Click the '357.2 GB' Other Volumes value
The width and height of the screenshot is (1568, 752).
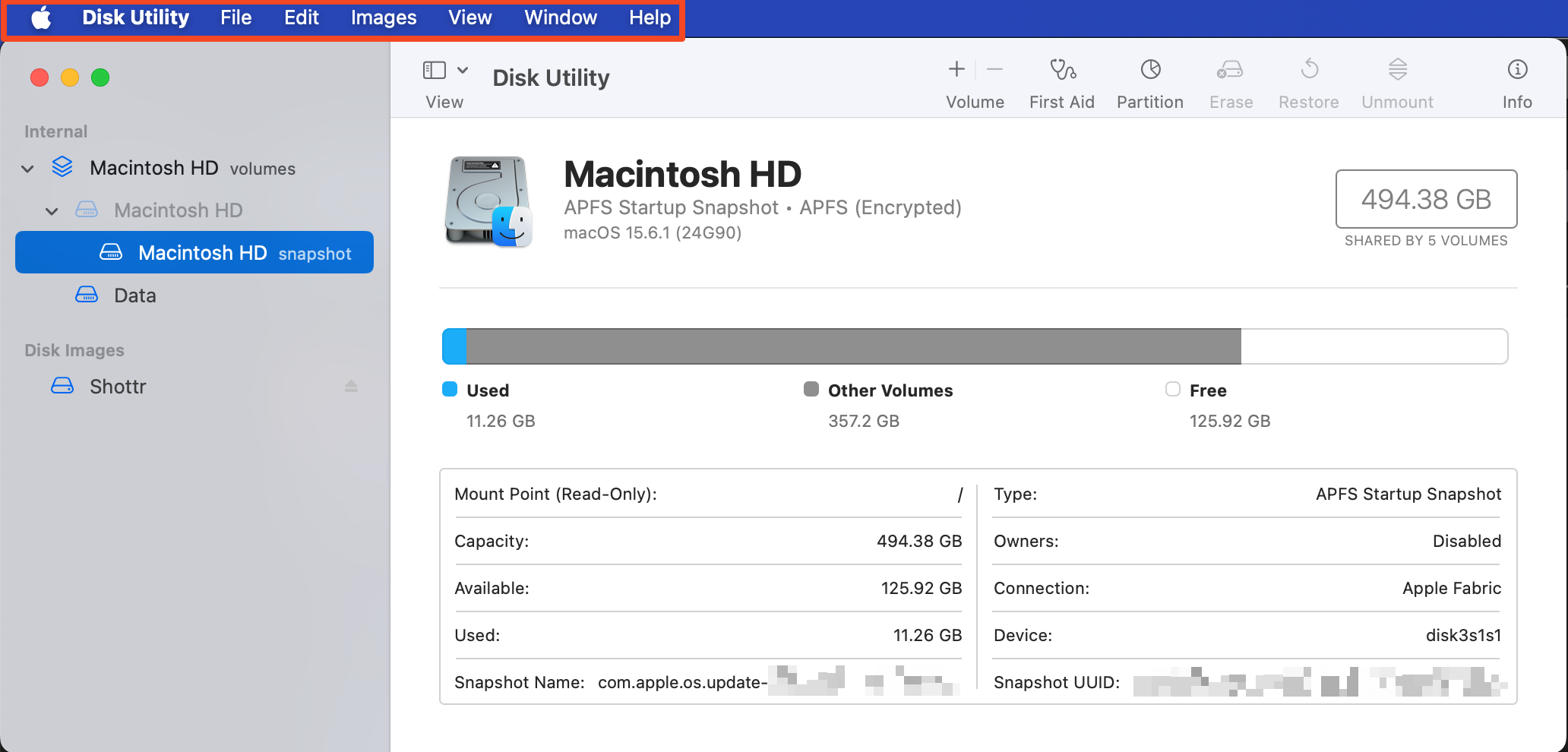864,421
